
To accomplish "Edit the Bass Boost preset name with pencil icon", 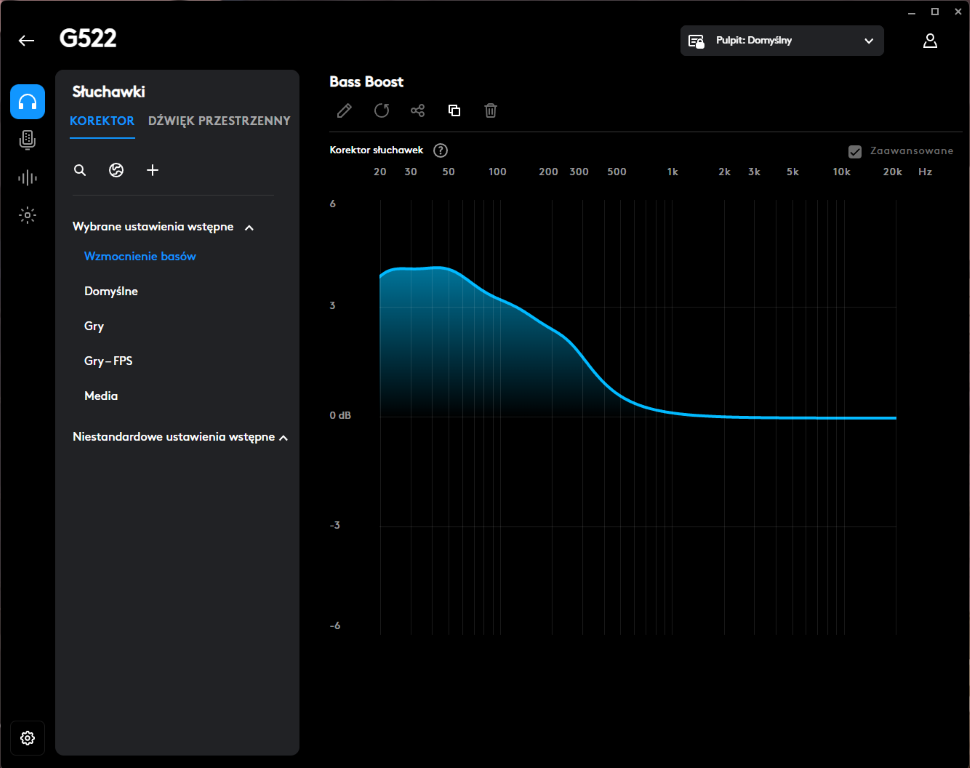I will [x=344, y=110].
